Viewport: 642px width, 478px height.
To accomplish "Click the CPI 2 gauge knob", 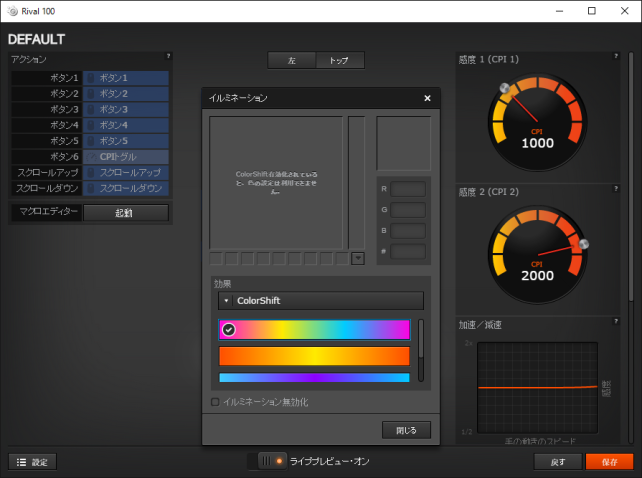I will tap(584, 244).
